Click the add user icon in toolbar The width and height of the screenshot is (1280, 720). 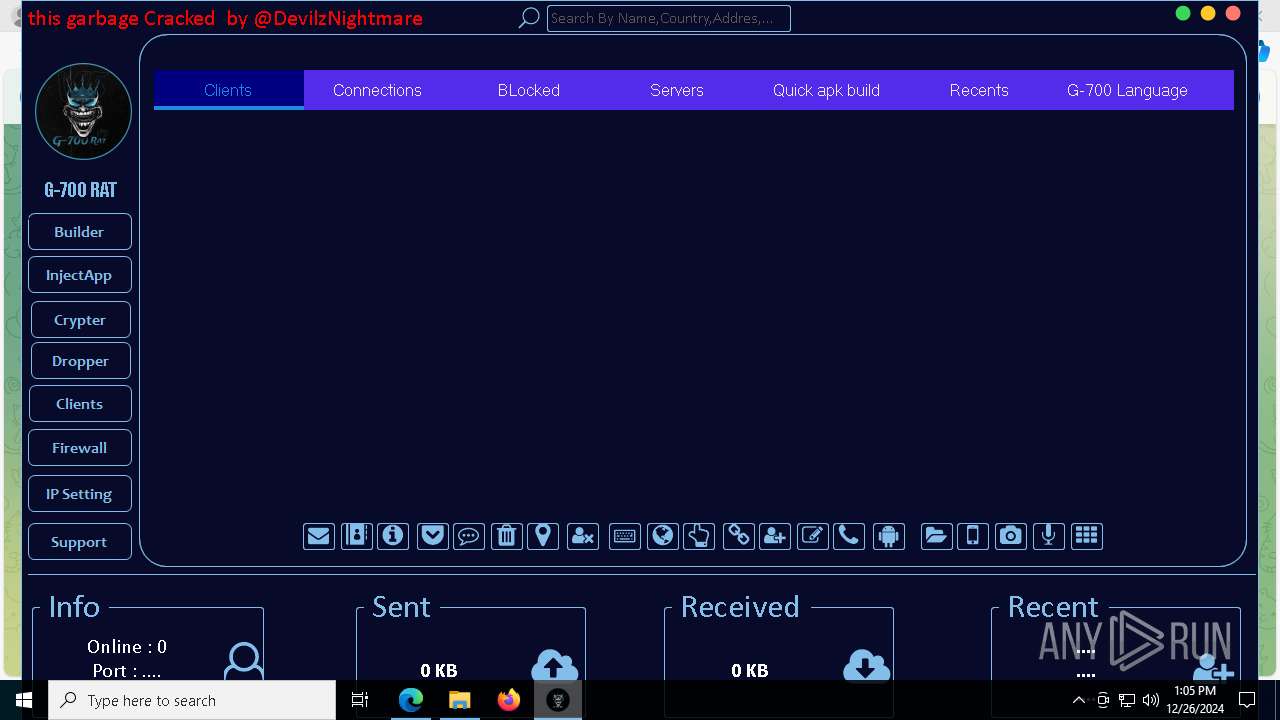[x=775, y=536]
